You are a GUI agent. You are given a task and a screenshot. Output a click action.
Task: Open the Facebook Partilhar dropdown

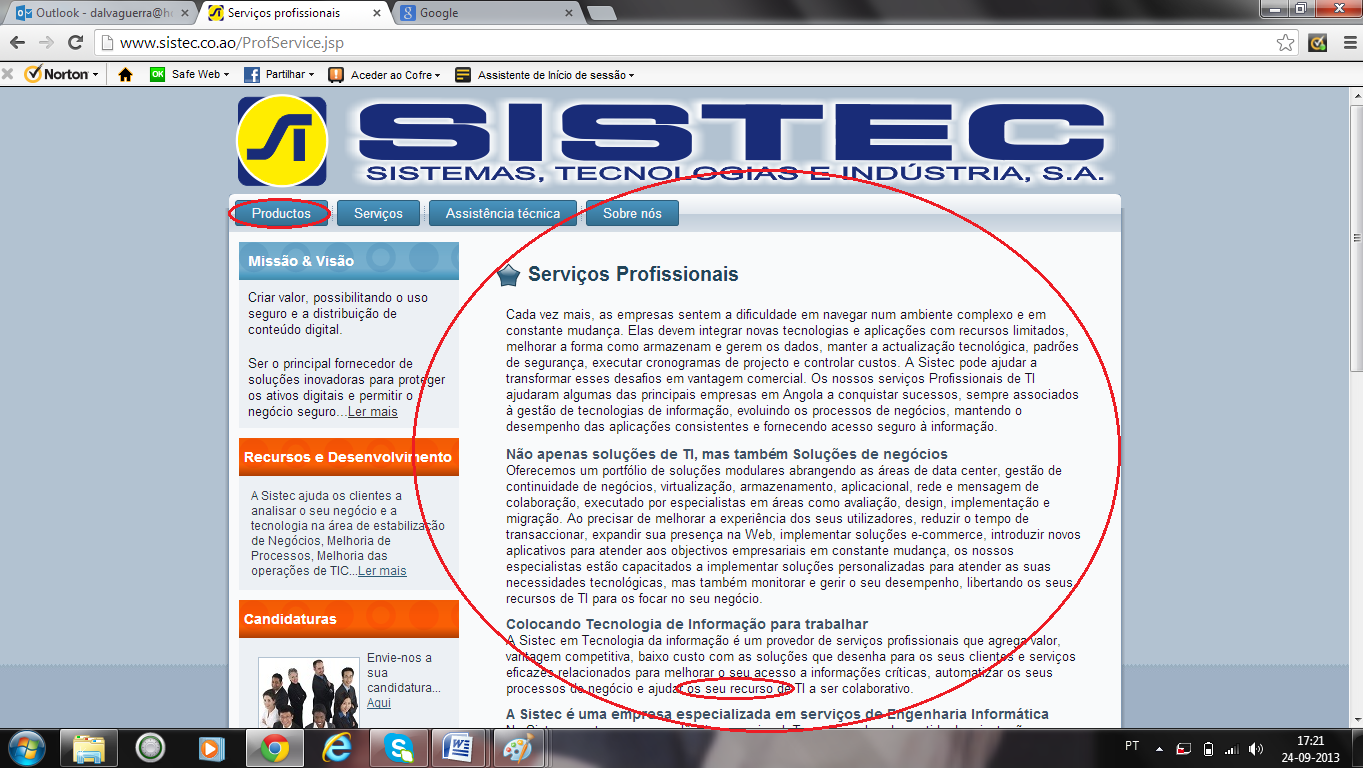tap(279, 74)
